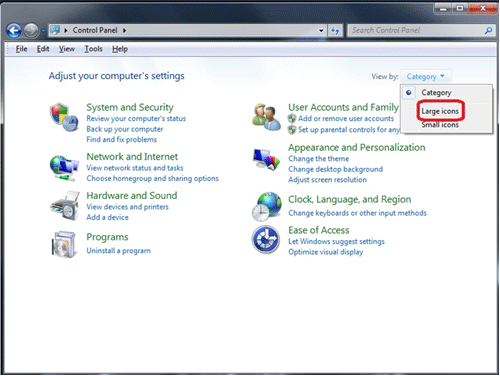Go back with the blue Back arrow
The width and height of the screenshot is (500, 376).
(14, 31)
